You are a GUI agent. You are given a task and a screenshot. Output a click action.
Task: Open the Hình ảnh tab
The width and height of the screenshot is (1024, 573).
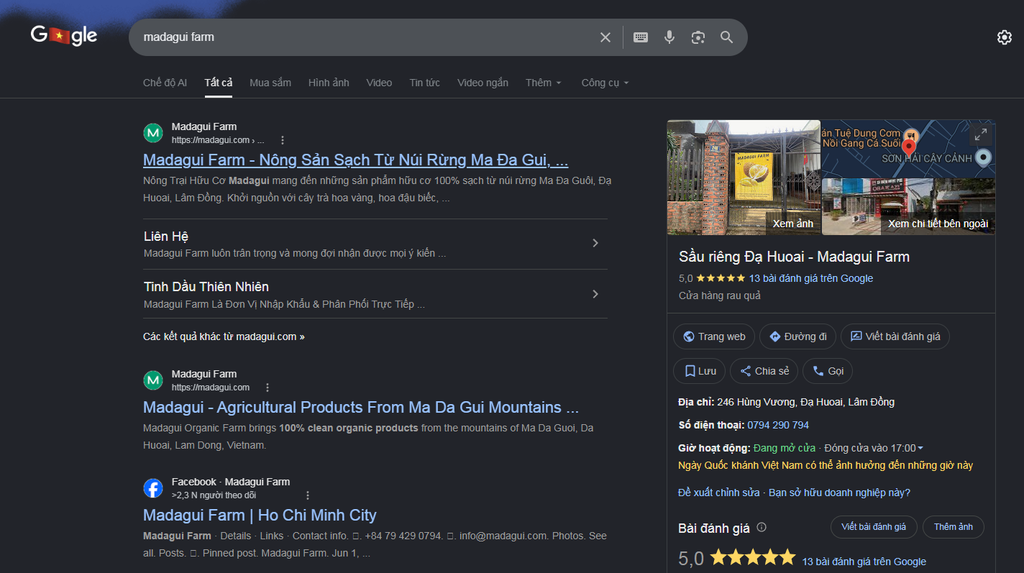pos(328,83)
